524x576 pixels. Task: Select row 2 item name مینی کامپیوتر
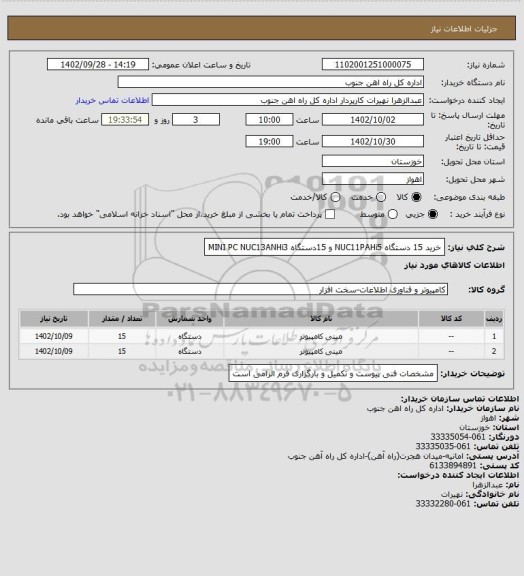(x=321, y=351)
